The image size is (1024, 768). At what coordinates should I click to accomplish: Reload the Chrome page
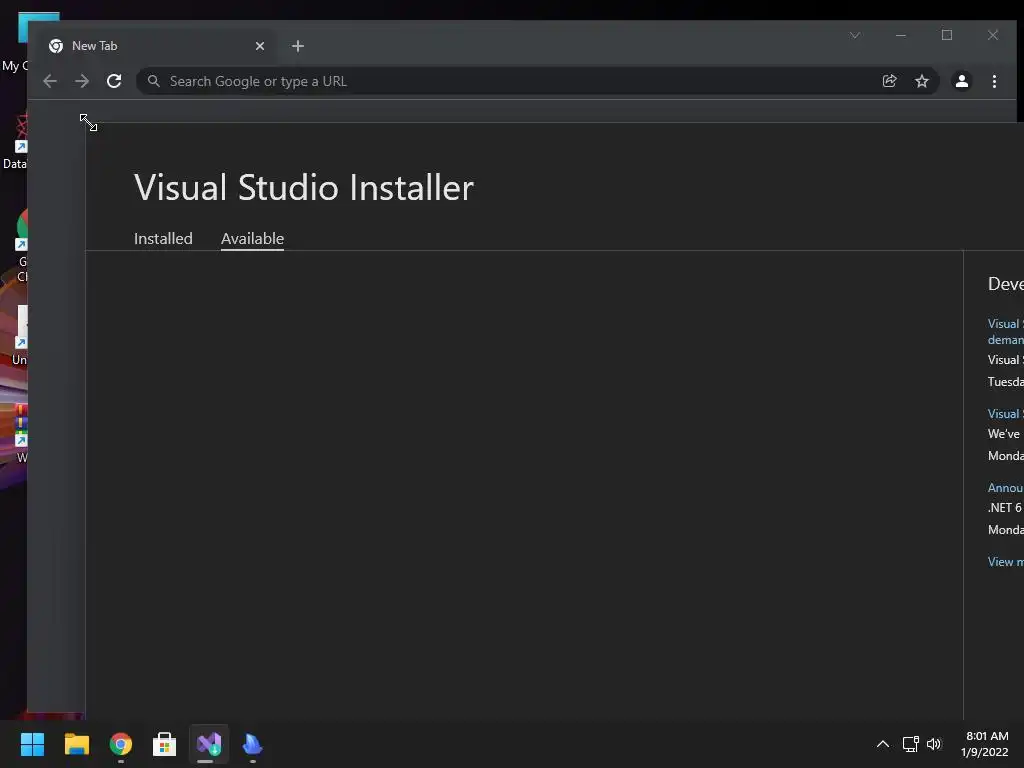tap(114, 81)
